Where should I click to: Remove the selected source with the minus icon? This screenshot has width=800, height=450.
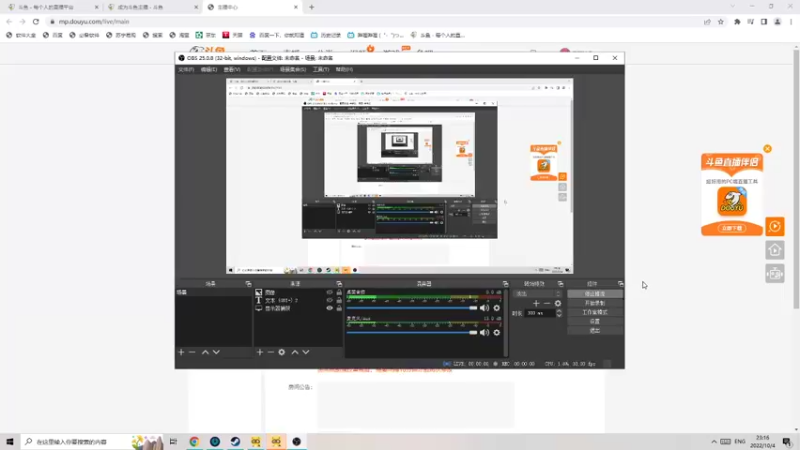[271, 352]
